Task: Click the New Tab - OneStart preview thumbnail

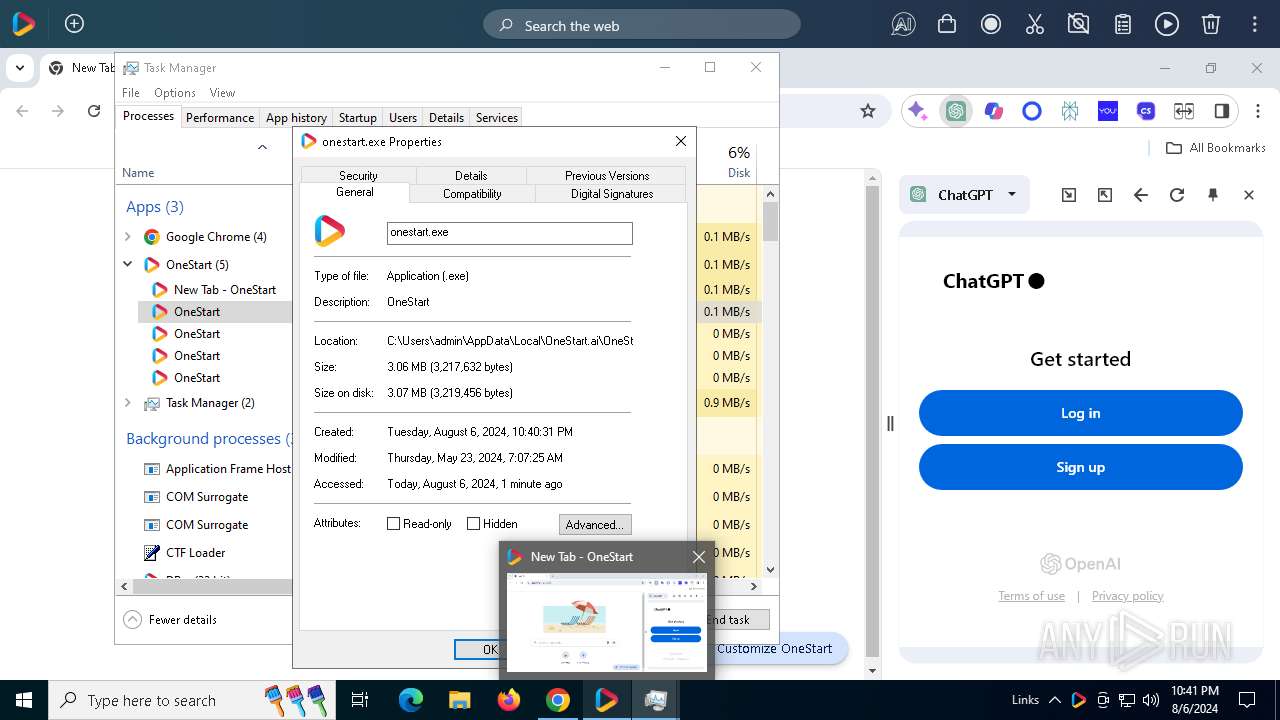Action: pos(607,621)
